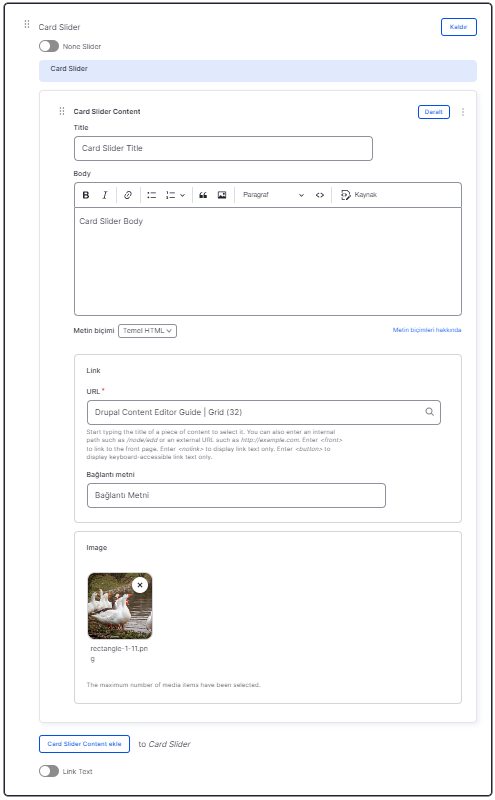The image size is (495, 800).
Task: Open the Temel HTML text format dropdown
Action: click(x=147, y=331)
